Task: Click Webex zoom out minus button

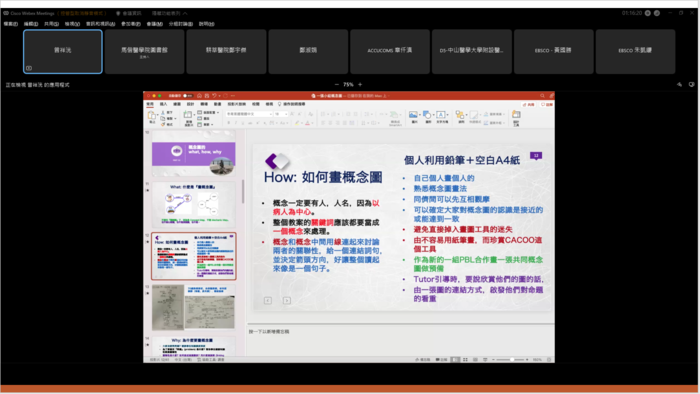Action: [337, 84]
